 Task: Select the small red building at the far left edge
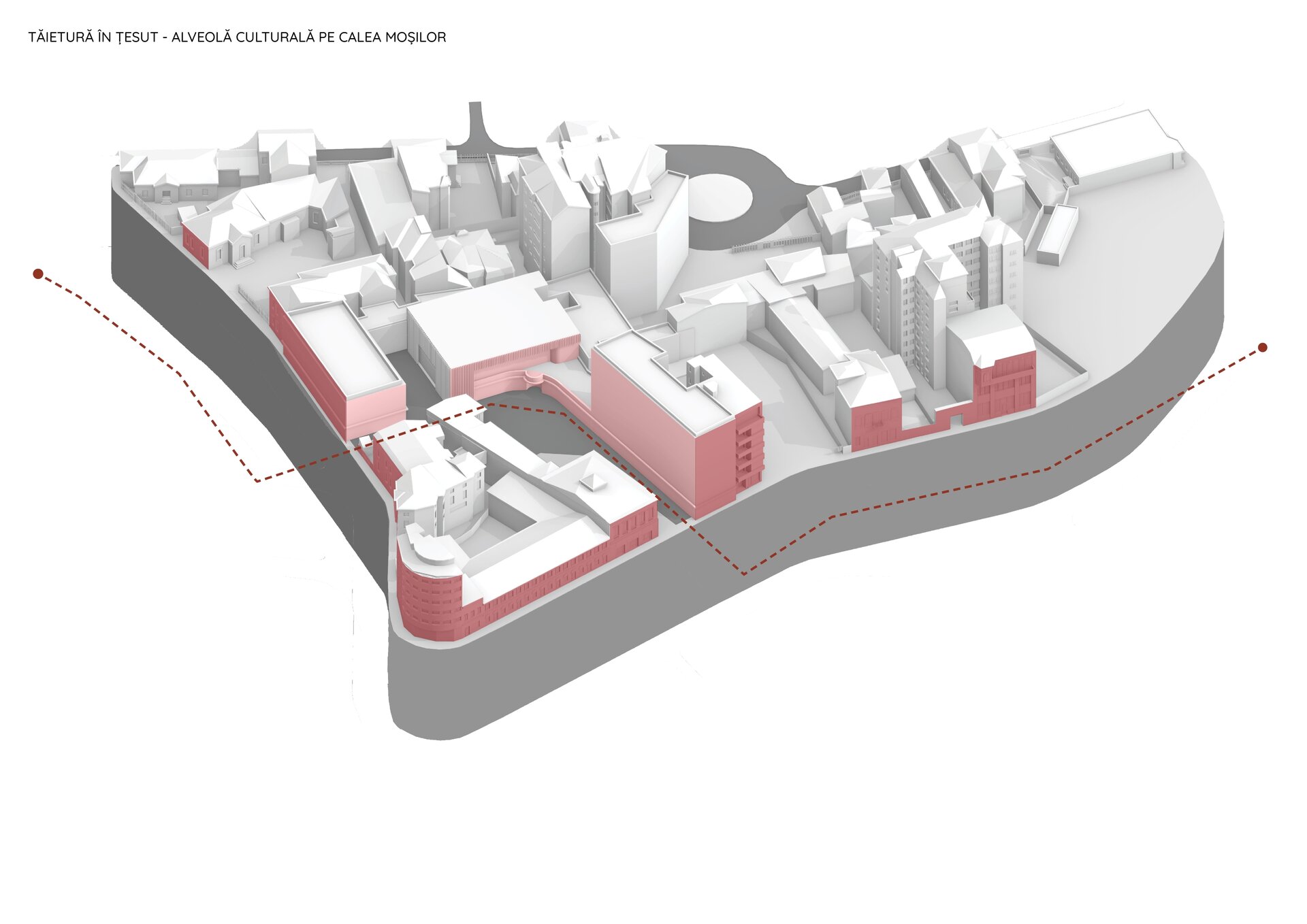click(195, 246)
